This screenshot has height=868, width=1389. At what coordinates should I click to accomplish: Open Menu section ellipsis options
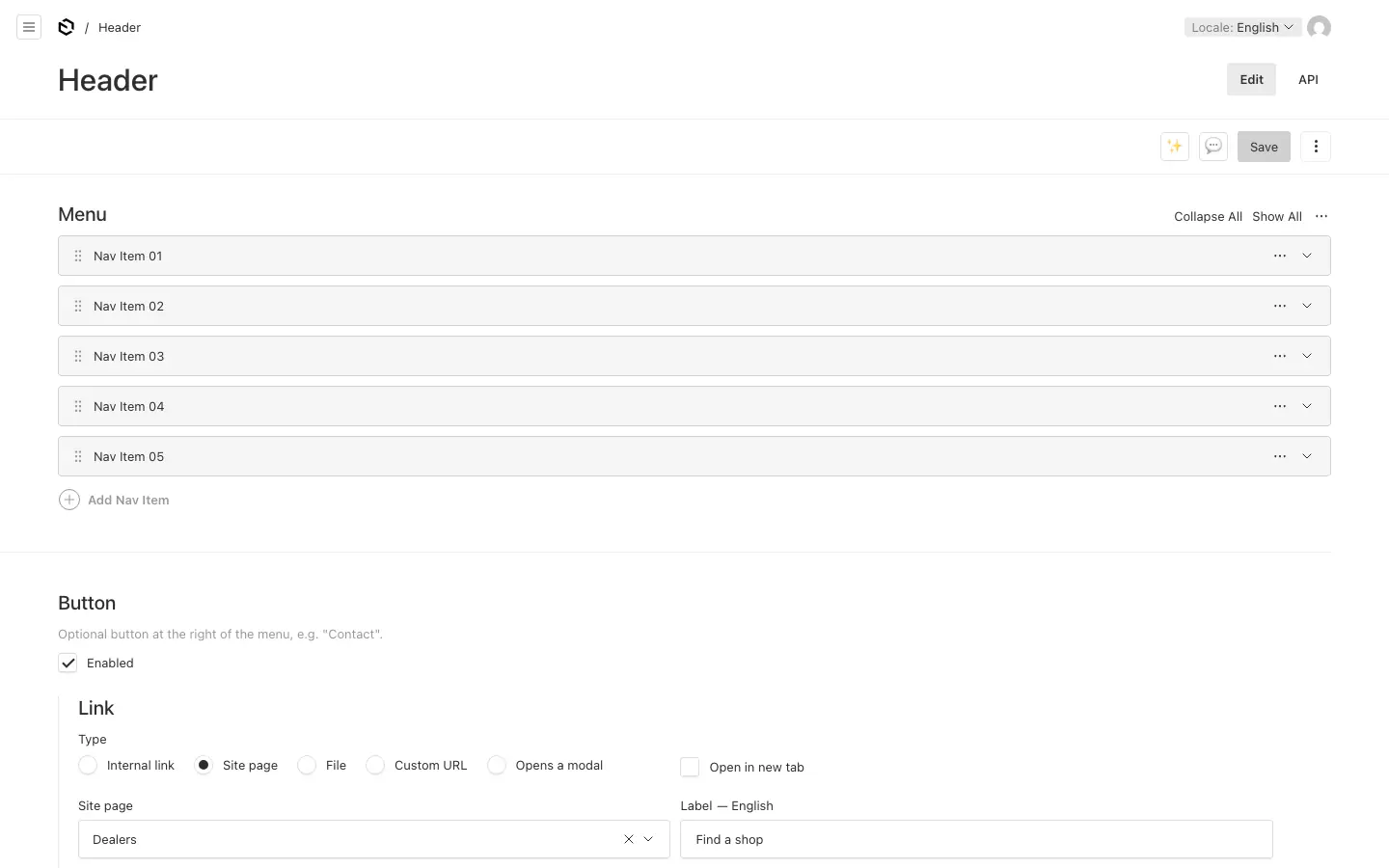[1321, 217]
